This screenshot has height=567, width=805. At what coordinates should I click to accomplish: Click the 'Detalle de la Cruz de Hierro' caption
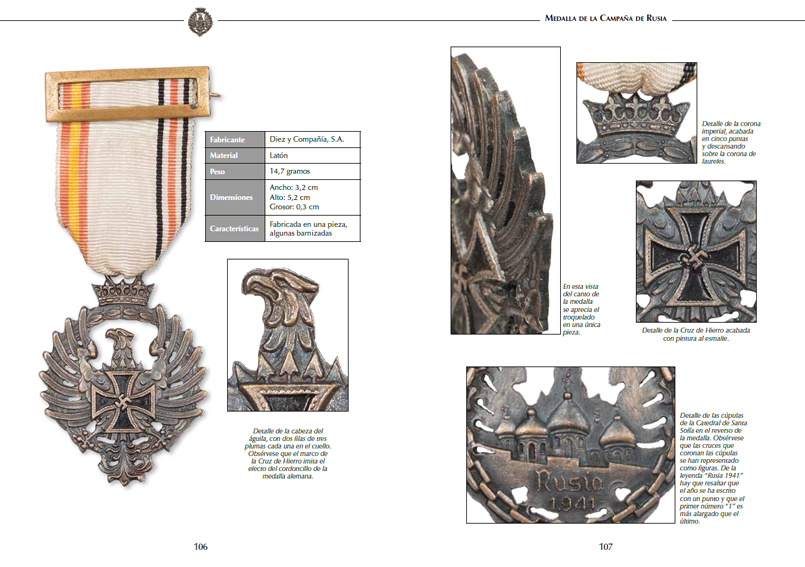click(696, 334)
